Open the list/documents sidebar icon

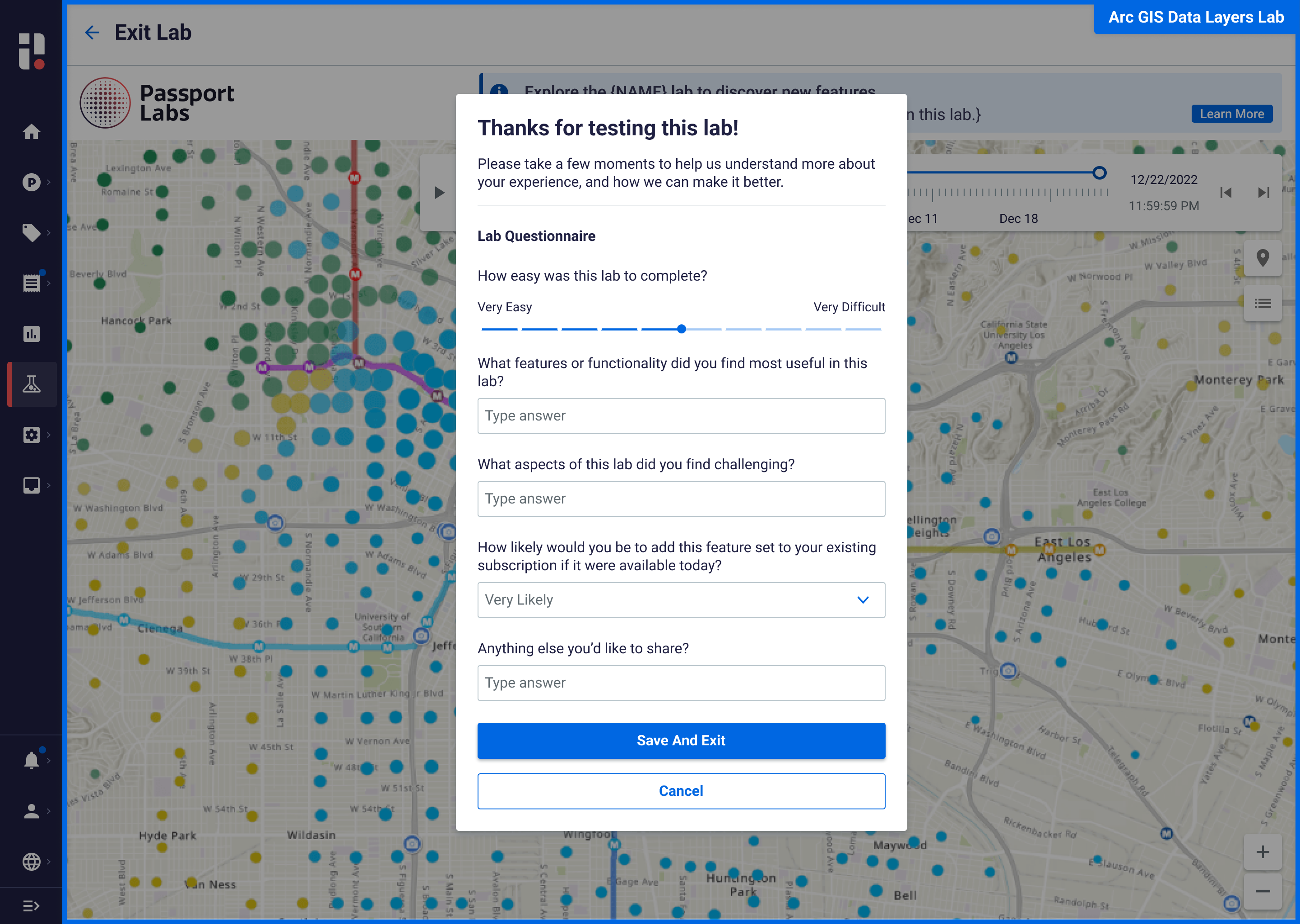pyautogui.click(x=31, y=283)
